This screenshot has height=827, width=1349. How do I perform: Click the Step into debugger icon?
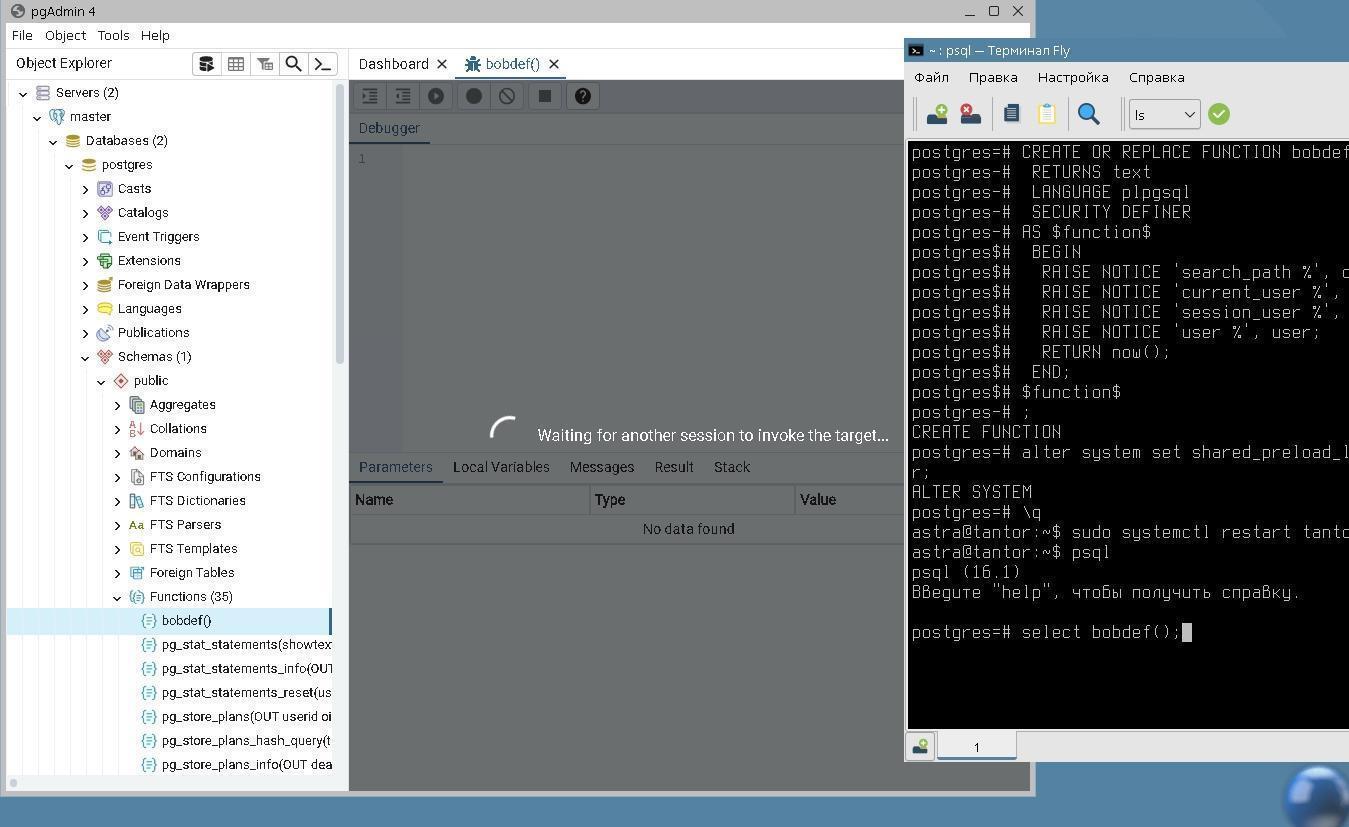(x=370, y=96)
